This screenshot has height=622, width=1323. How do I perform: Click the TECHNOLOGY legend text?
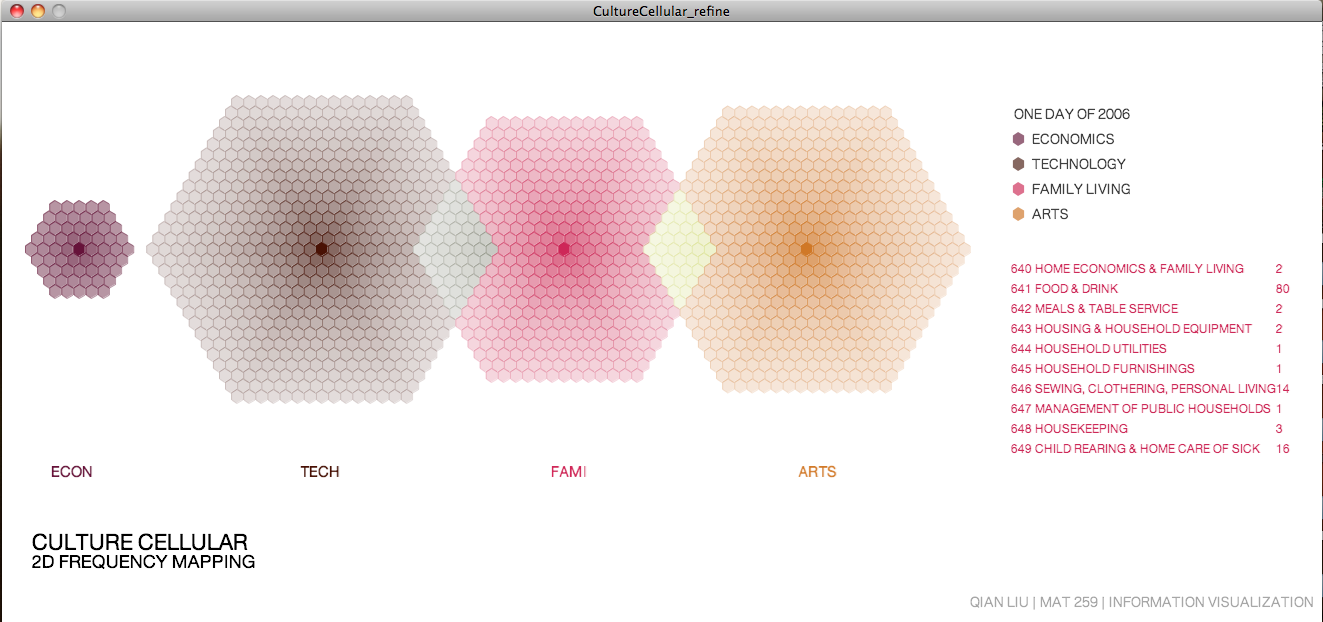coord(1079,164)
